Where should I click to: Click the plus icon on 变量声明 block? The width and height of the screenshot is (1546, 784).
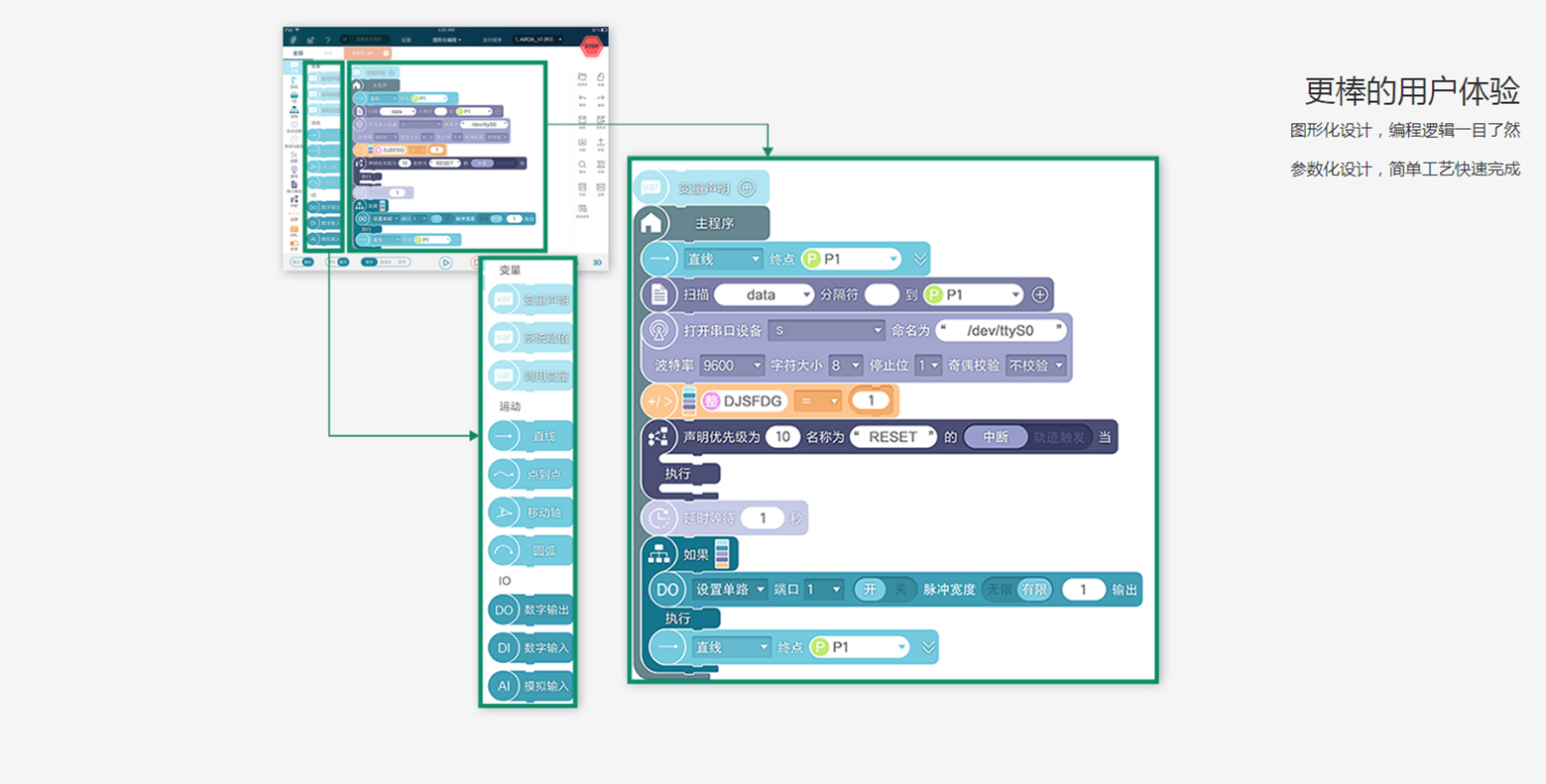pos(747,187)
